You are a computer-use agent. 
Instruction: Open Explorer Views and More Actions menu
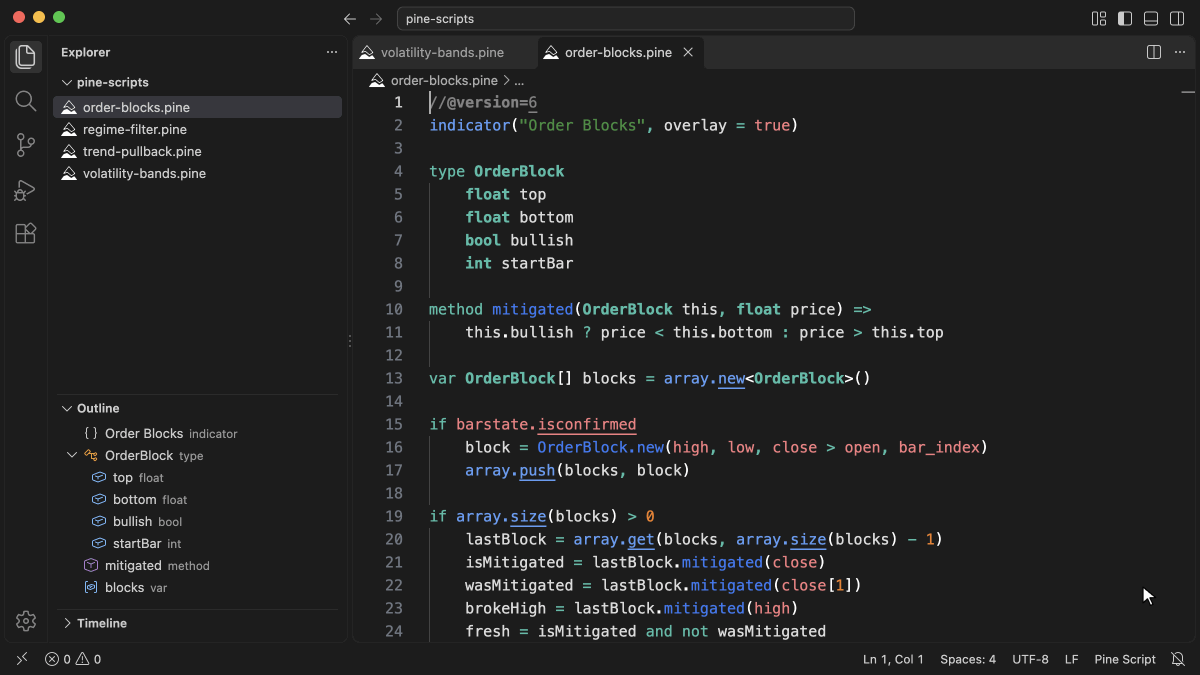click(x=332, y=52)
